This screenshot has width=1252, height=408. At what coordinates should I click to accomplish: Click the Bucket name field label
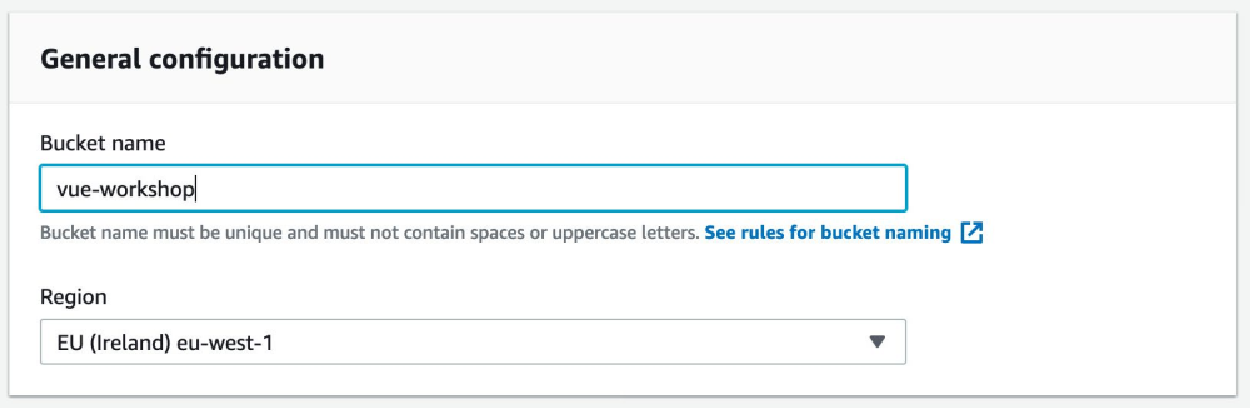[x=102, y=143]
